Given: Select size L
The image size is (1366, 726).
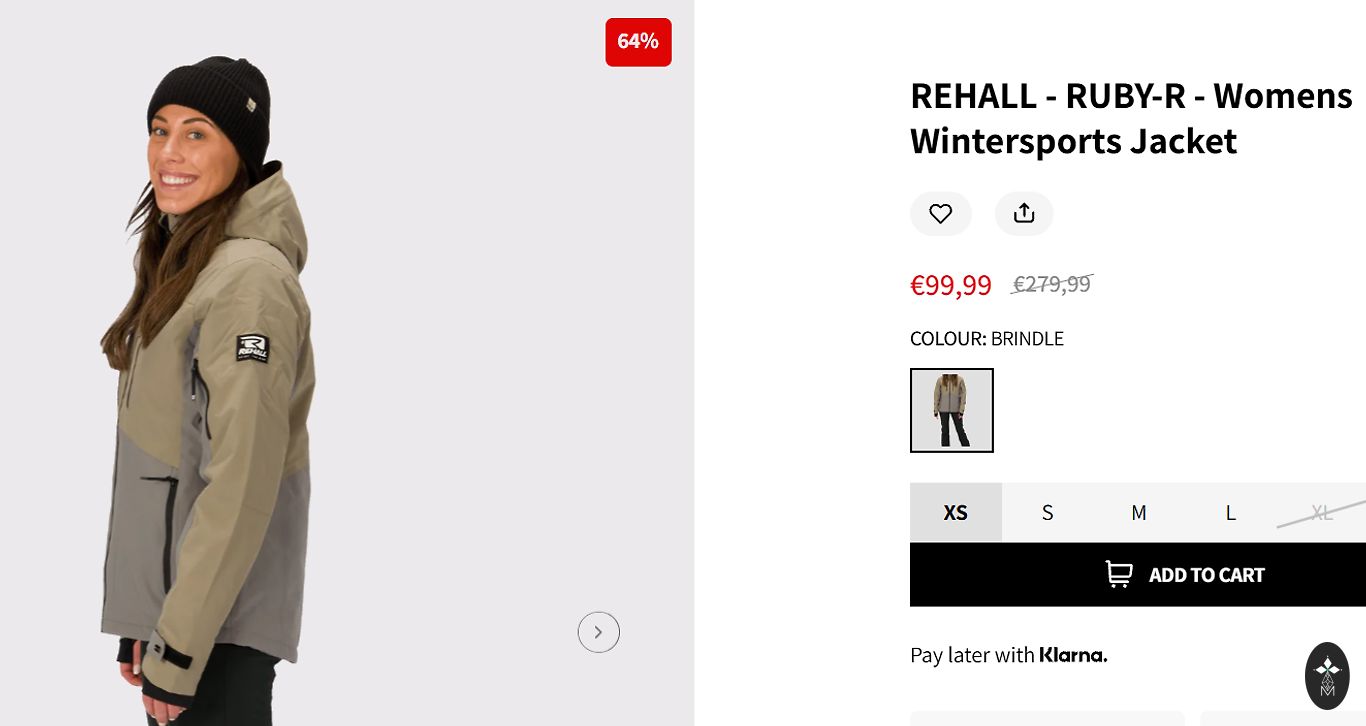Looking at the screenshot, I should (1230, 512).
